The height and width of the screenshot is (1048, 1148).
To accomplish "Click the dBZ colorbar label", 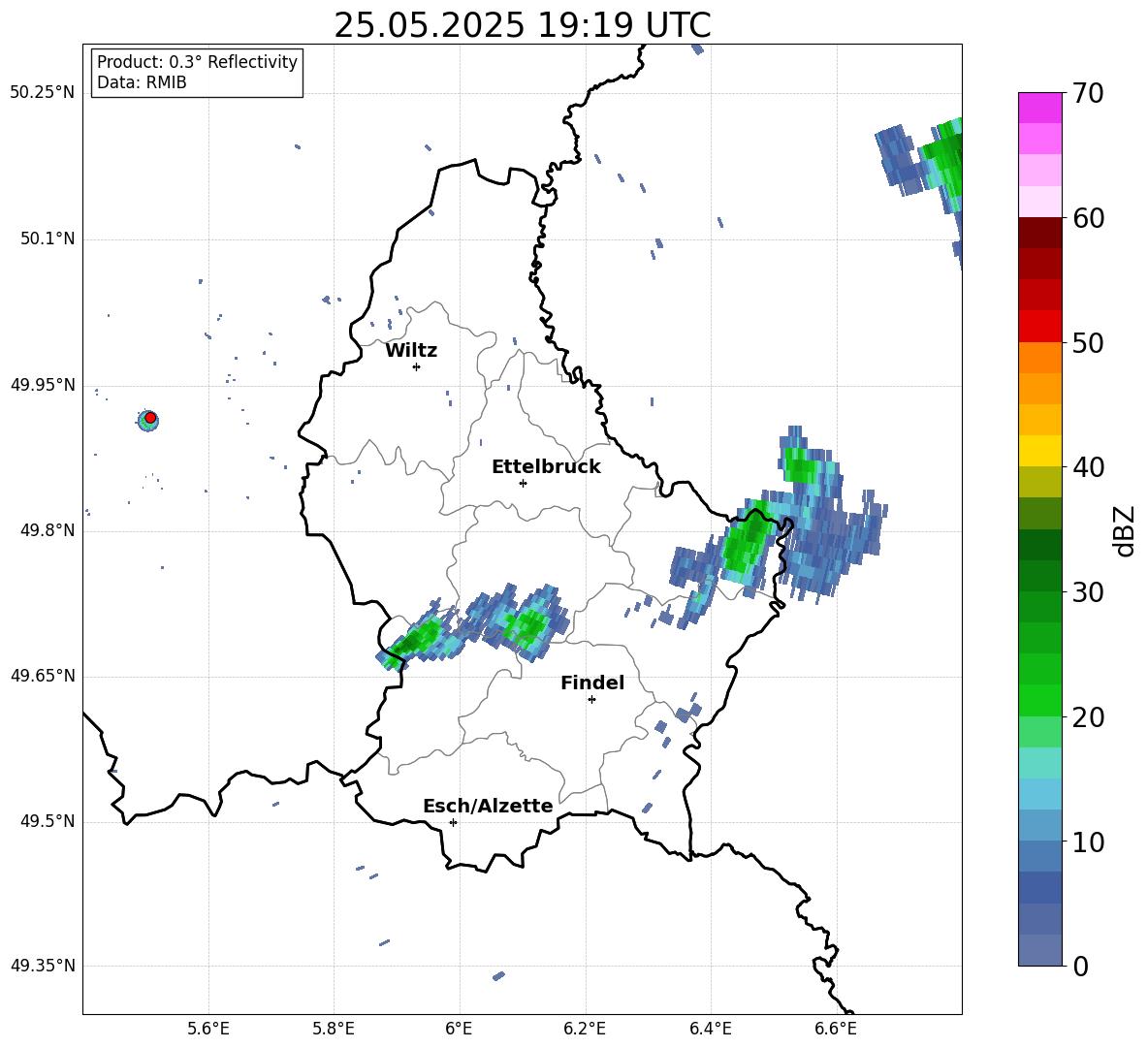I will (1124, 530).
